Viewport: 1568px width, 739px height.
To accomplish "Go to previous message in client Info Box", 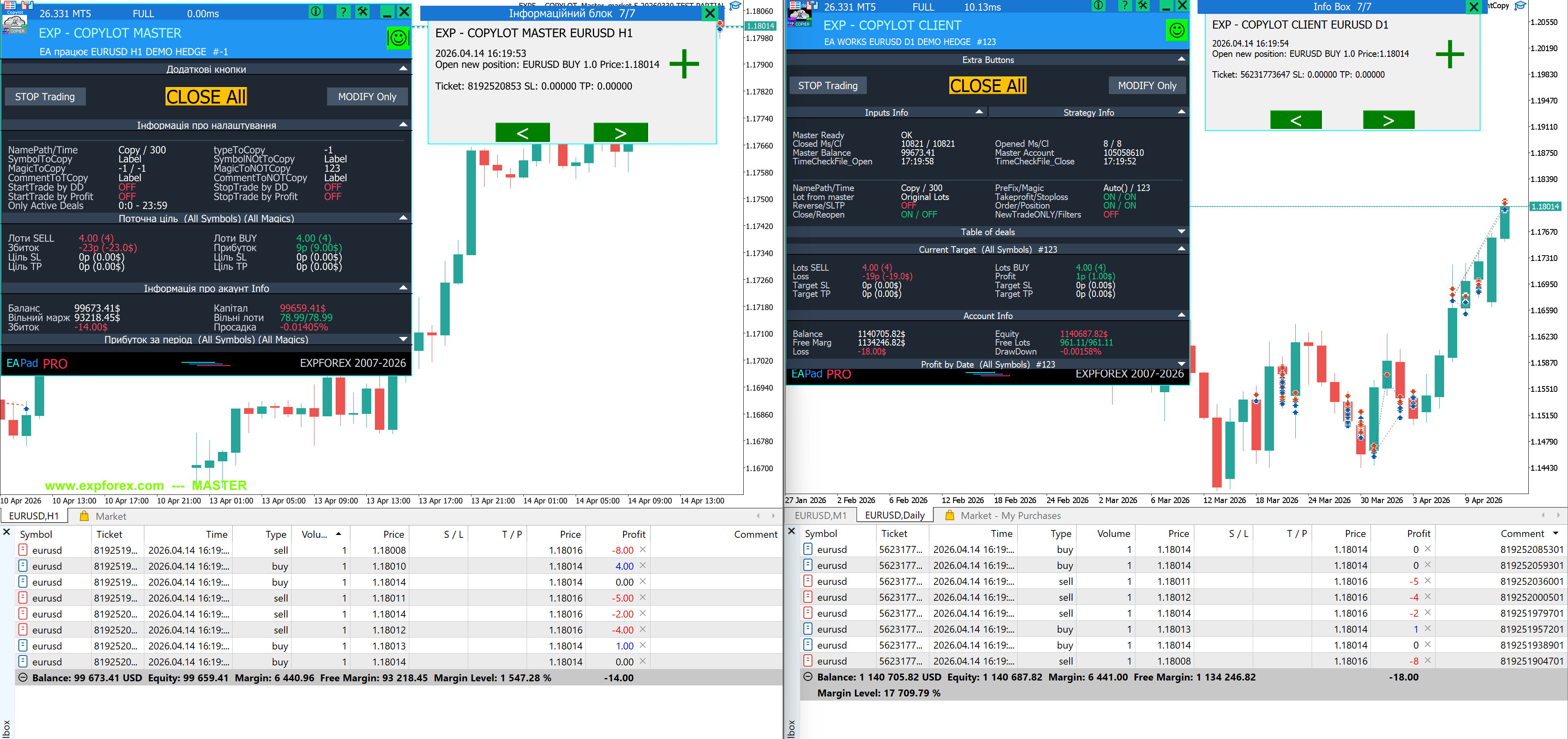I will 1296,120.
